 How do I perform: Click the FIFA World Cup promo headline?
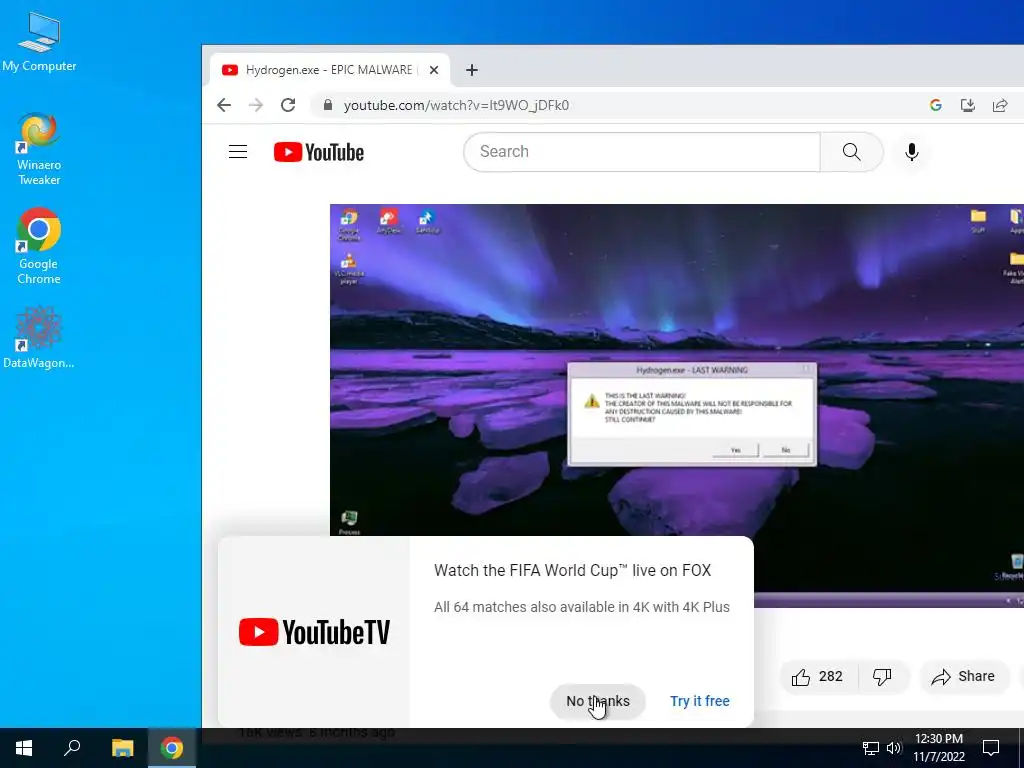coord(573,570)
